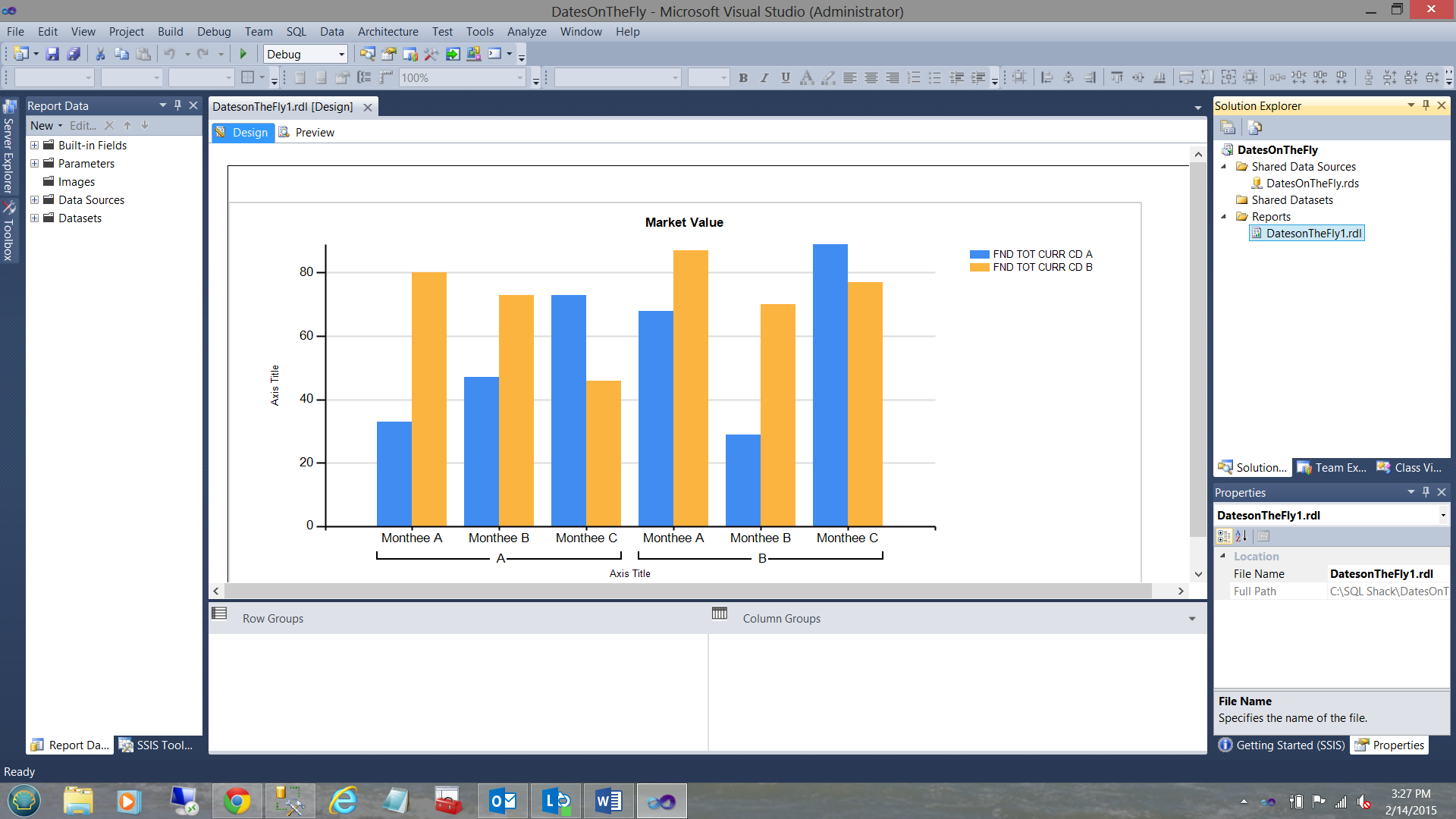This screenshot has width=1456, height=819.
Task: Click the Bold formatting icon
Action: click(743, 77)
